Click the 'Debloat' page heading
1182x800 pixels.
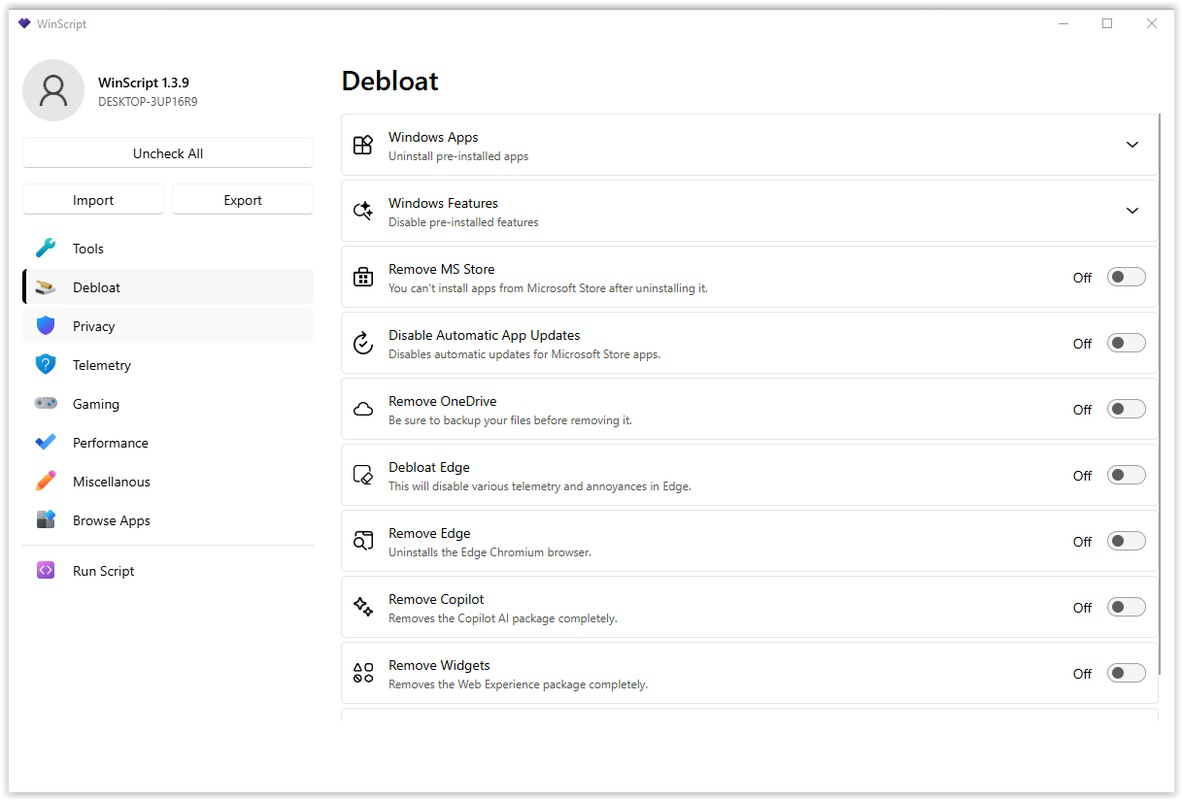pyautogui.click(x=390, y=81)
